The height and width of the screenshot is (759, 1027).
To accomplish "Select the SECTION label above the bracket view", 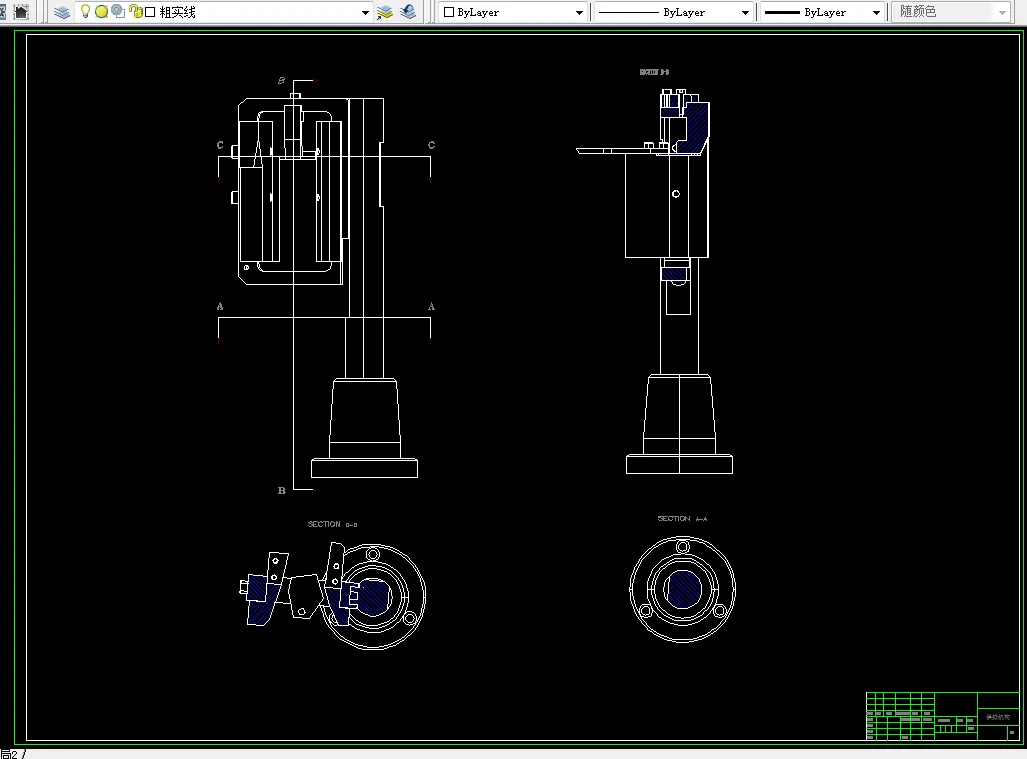I will [x=333, y=524].
